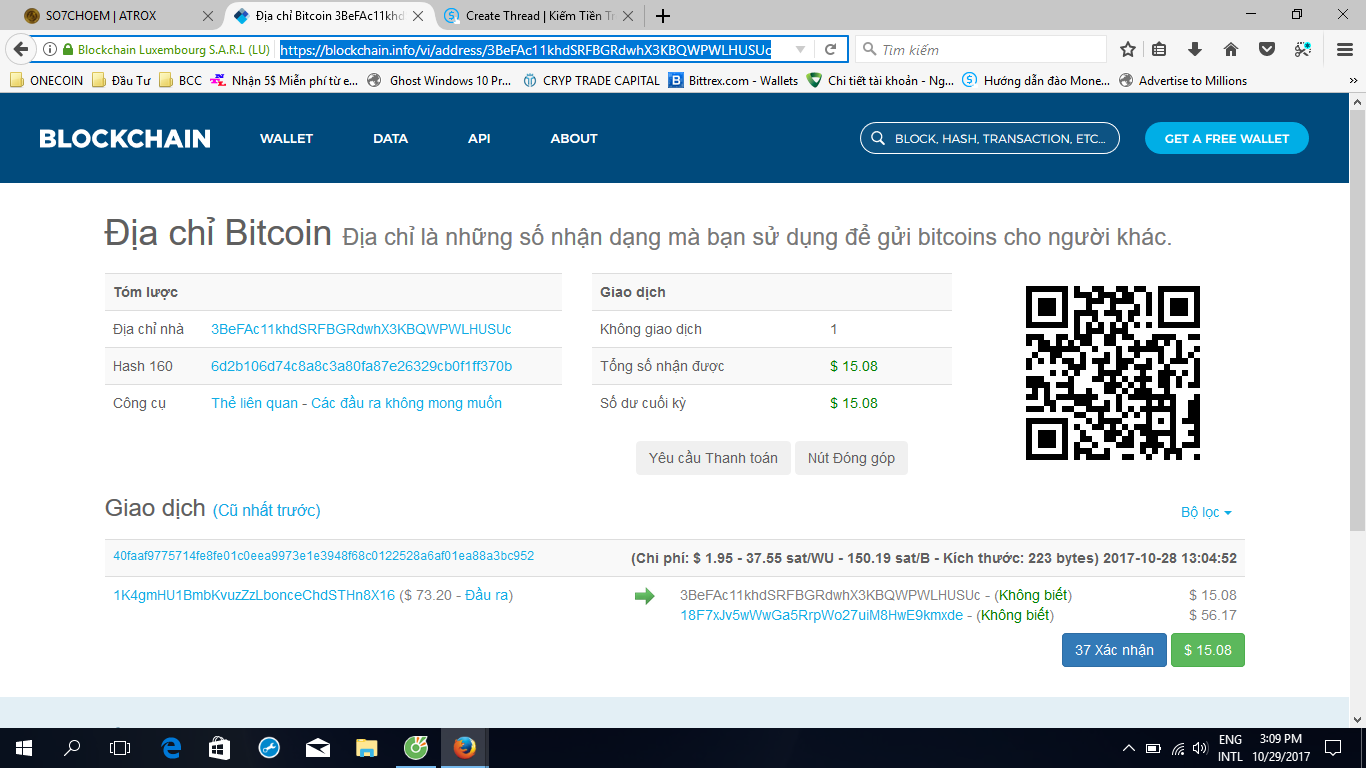Open a new browser tab with plus
Image resolution: width=1366 pixels, height=768 pixels.
pos(662,16)
